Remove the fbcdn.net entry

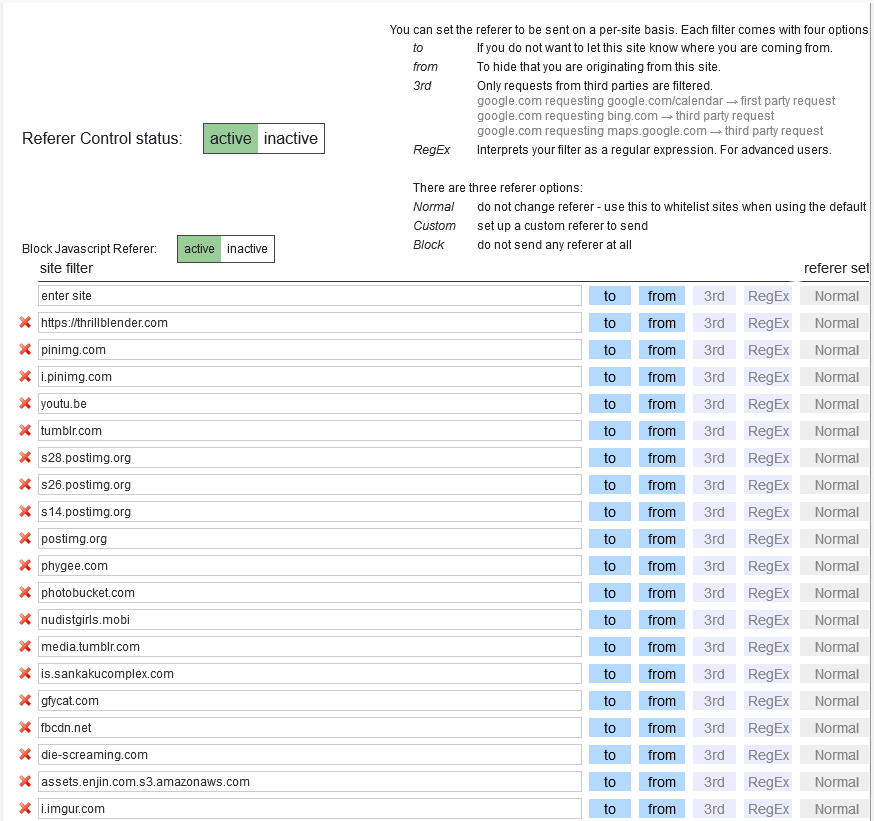(x=25, y=727)
